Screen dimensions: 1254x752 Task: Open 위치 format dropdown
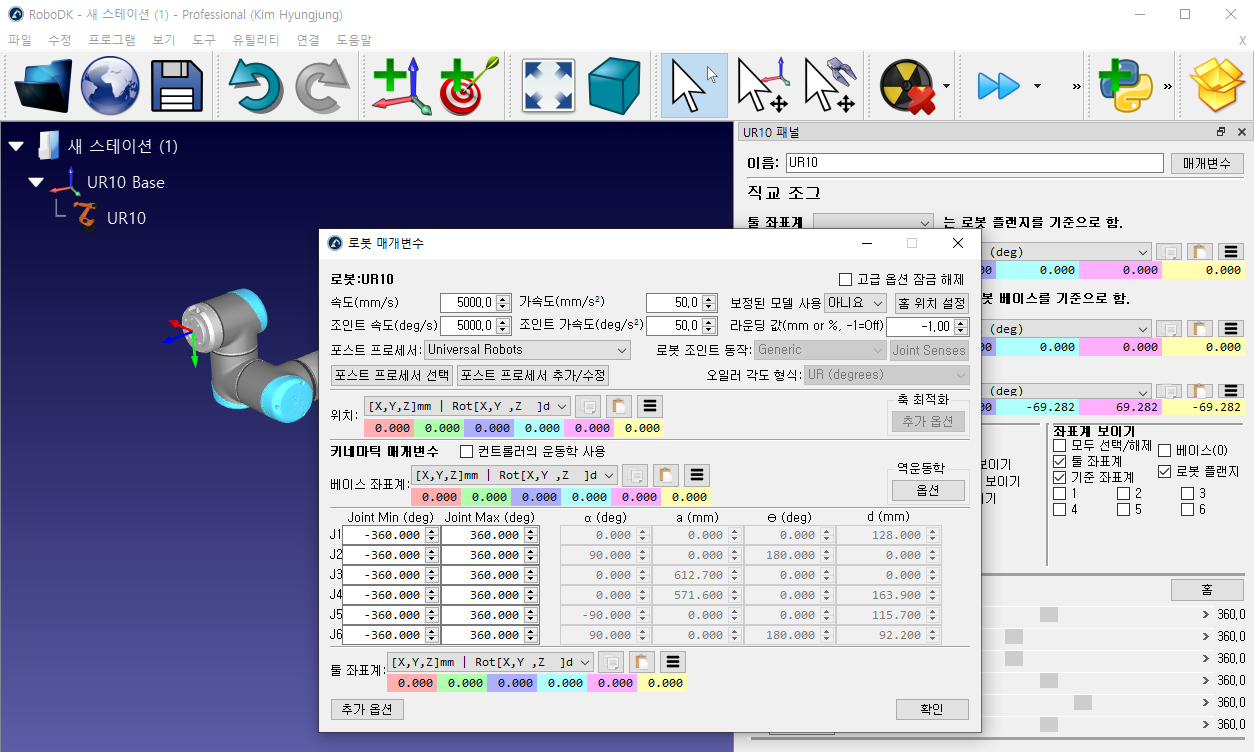click(x=467, y=406)
